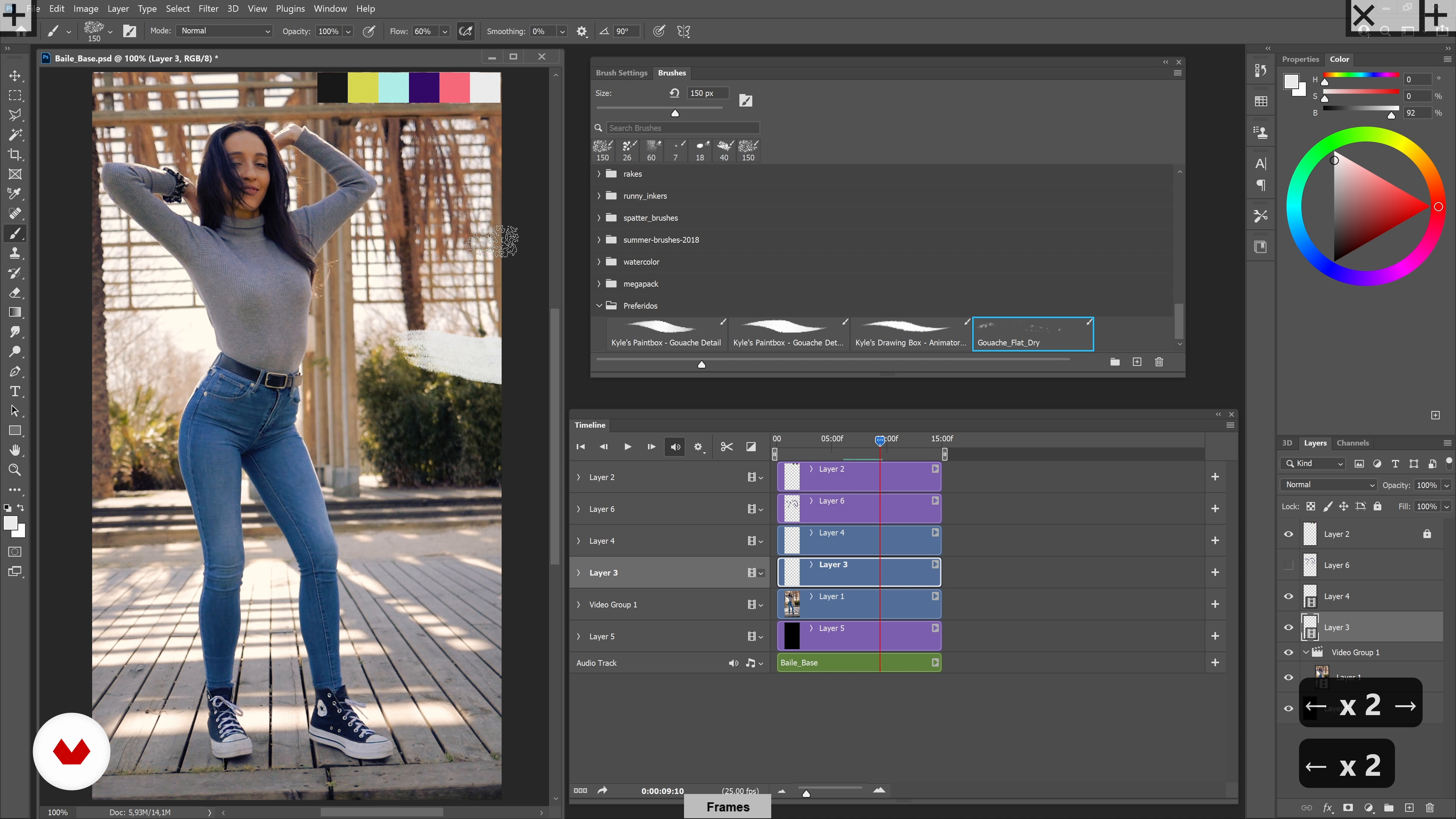
Task: Select the Magic Wand tool
Action: [15, 135]
